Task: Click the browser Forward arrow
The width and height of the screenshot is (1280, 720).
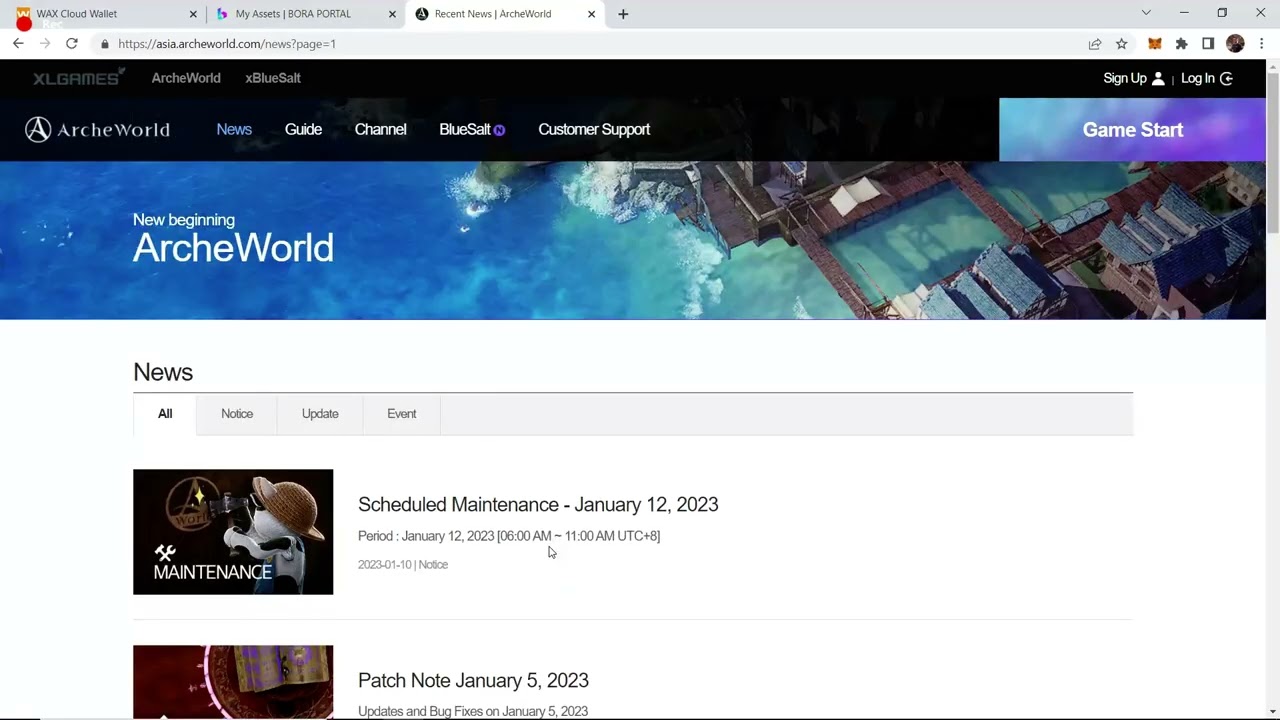Action: (x=45, y=44)
